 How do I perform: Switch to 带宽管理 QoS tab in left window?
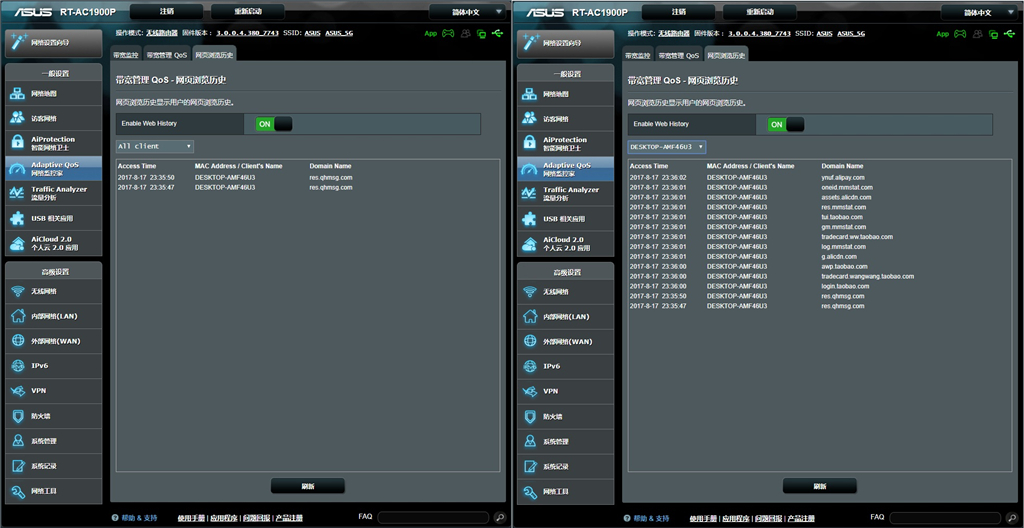click(167, 56)
